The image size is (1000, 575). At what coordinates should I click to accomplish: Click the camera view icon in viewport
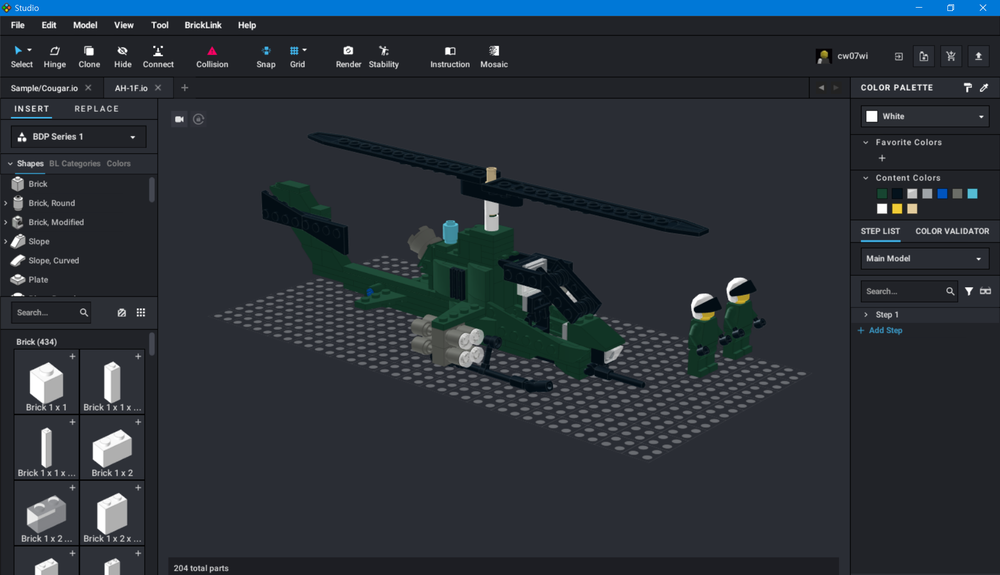click(179, 119)
